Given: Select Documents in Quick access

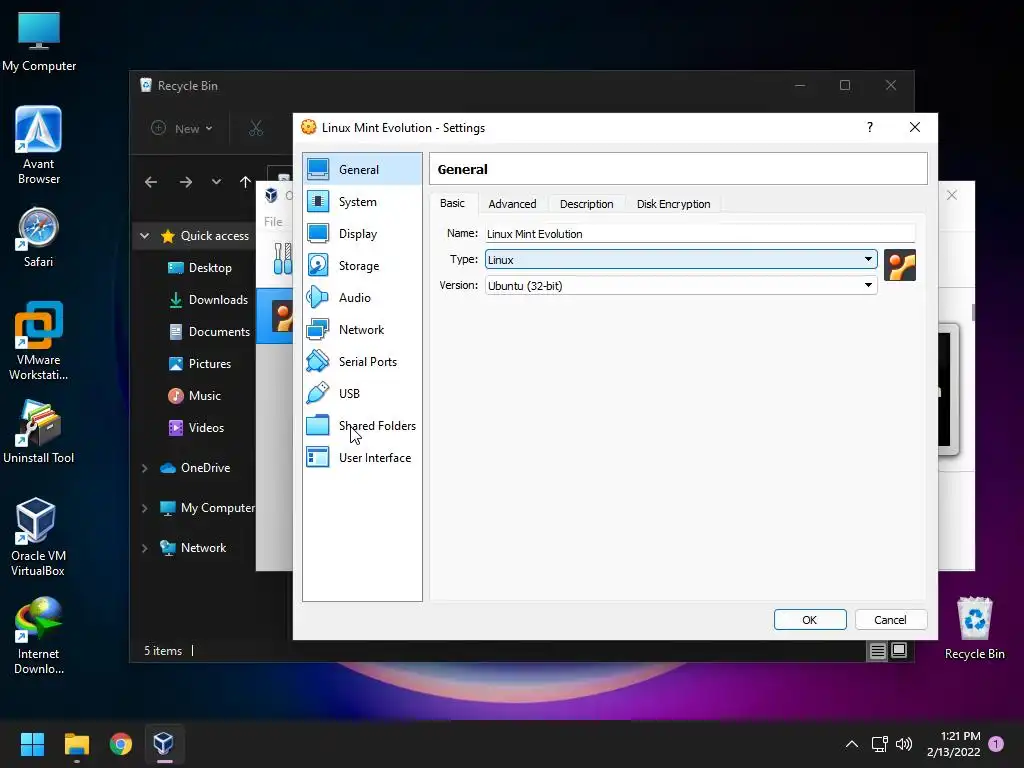Looking at the screenshot, I should pos(209,332).
